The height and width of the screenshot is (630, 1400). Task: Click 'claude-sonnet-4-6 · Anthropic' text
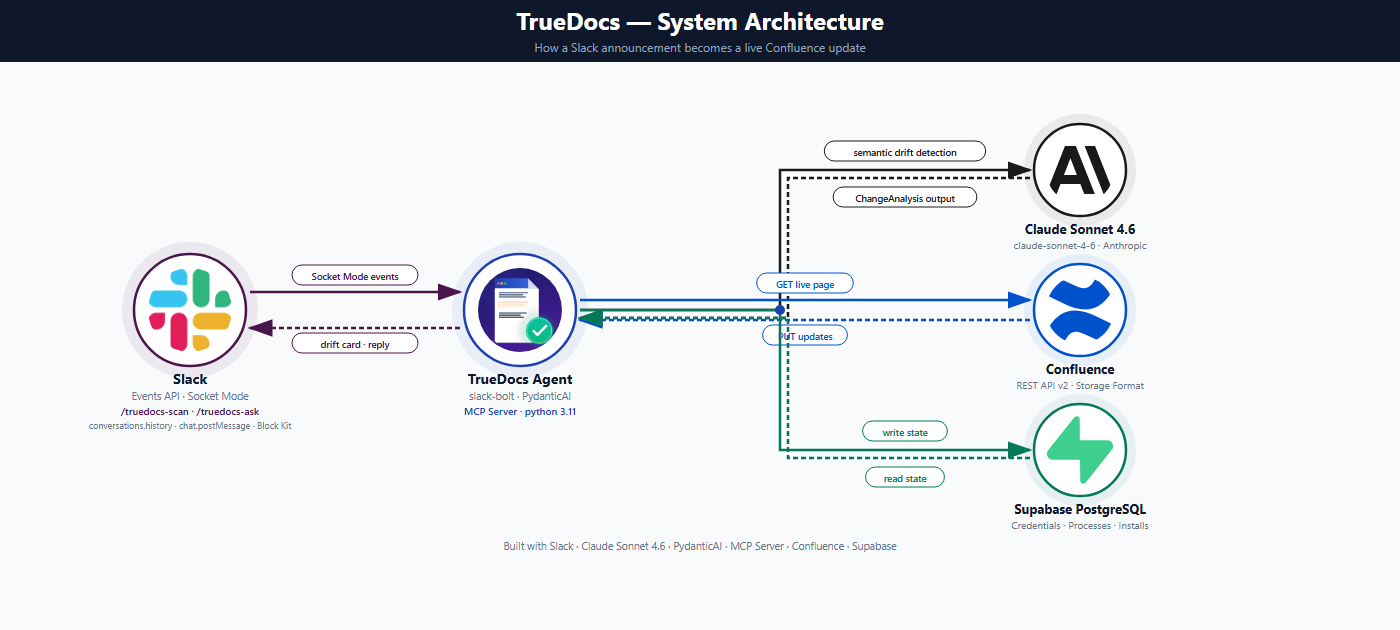click(1080, 245)
